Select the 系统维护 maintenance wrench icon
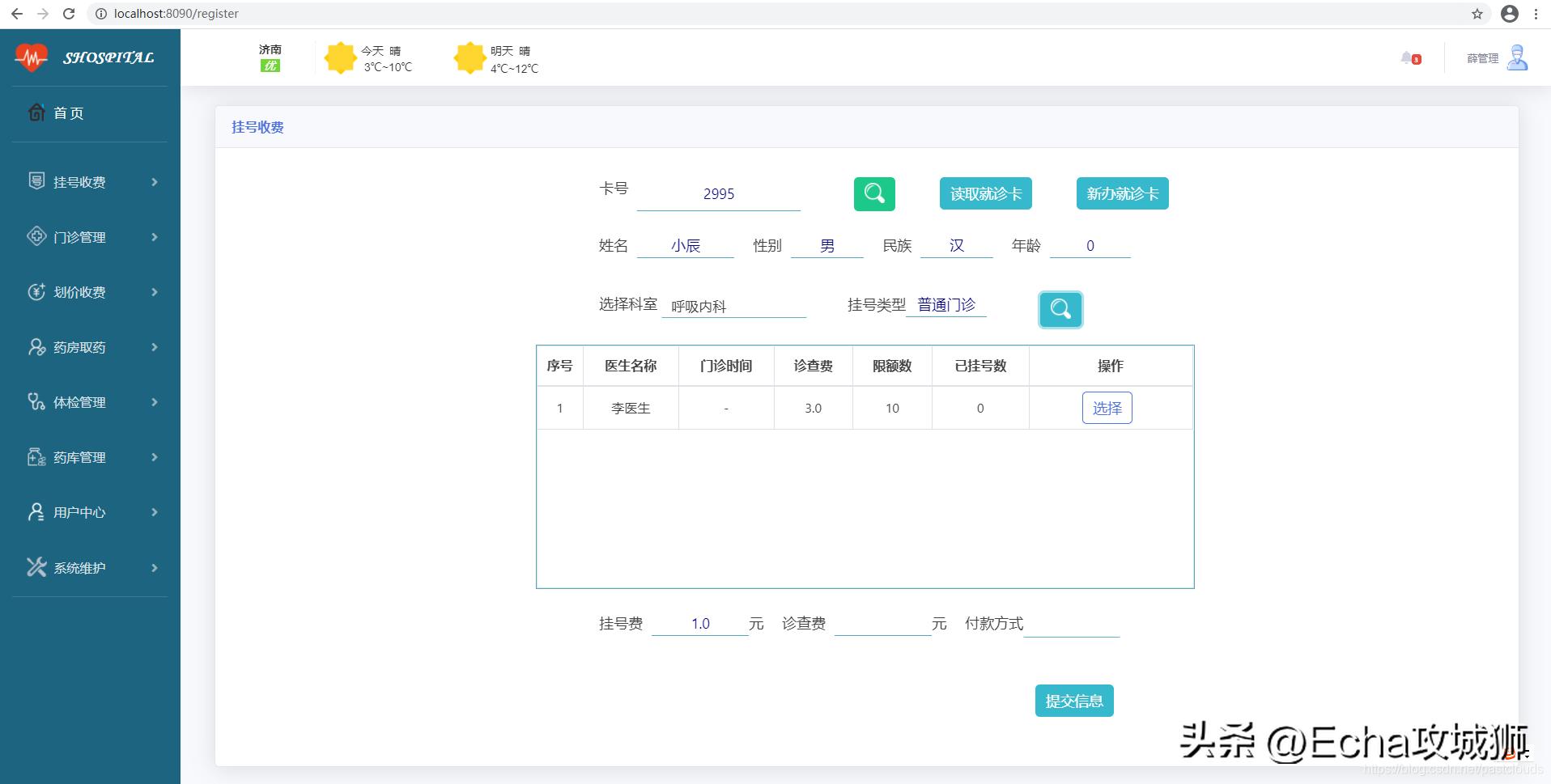Viewport: 1551px width, 784px height. 36,567
